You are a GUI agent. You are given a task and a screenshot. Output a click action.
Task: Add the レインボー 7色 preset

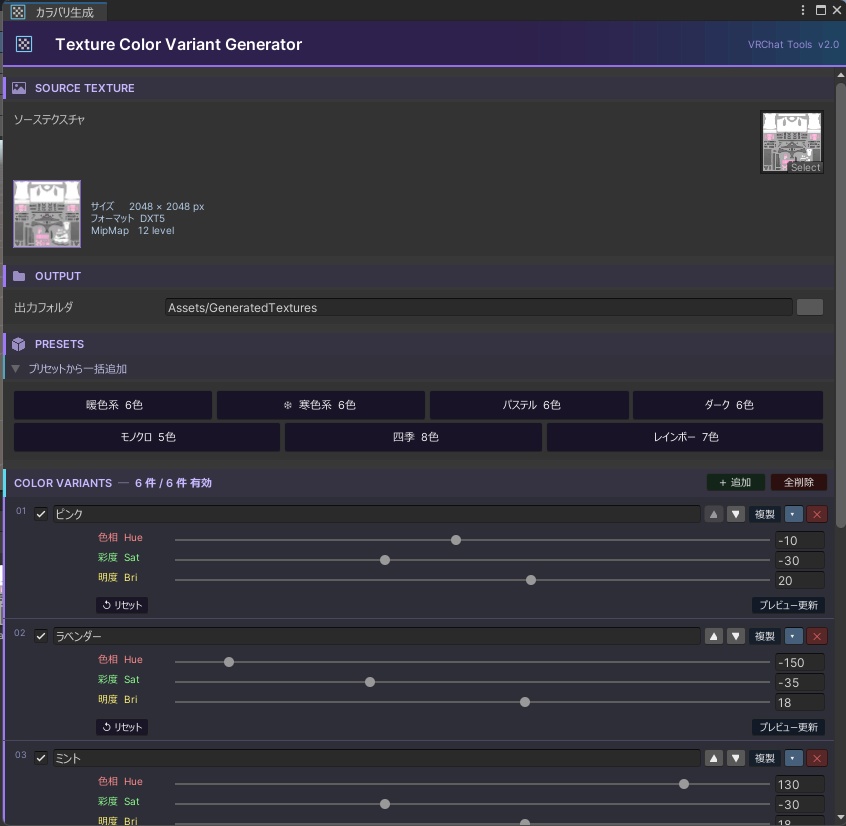pos(685,437)
